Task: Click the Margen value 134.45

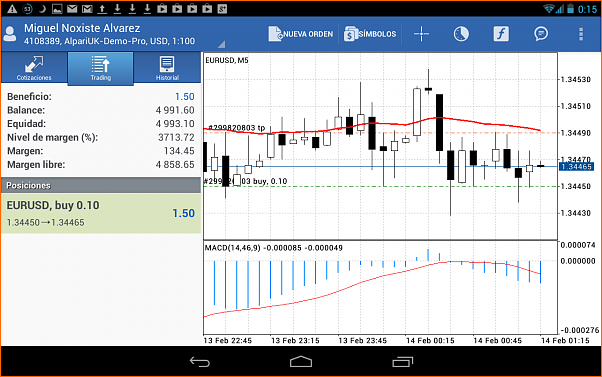Action: click(179, 151)
